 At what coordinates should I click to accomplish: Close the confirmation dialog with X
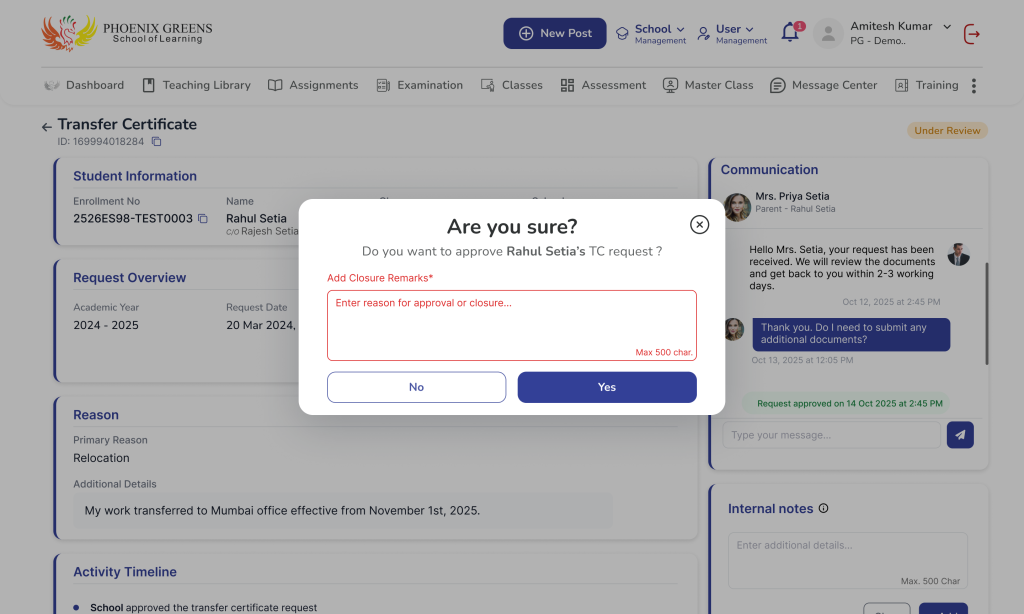pyautogui.click(x=700, y=224)
